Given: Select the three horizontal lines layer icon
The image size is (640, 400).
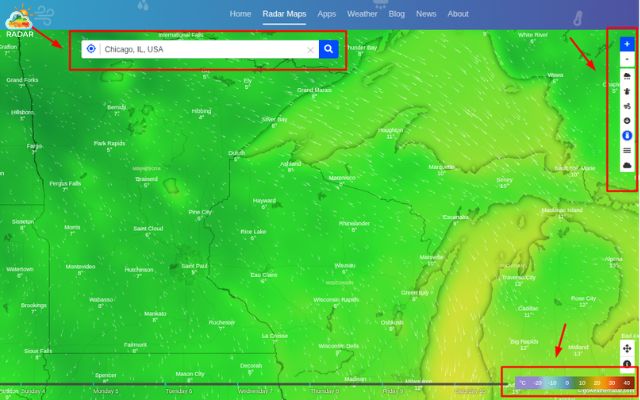Looking at the screenshot, I should 627,151.
